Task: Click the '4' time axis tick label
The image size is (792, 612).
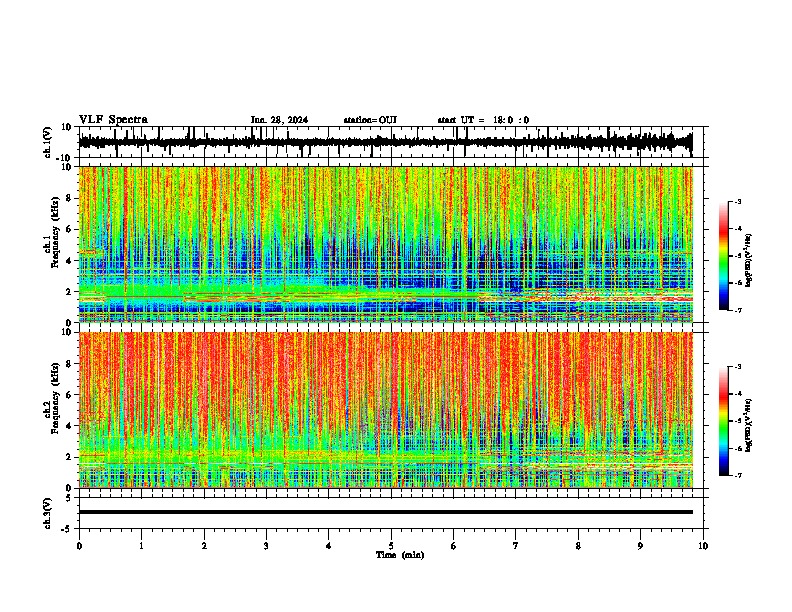Action: (x=329, y=546)
